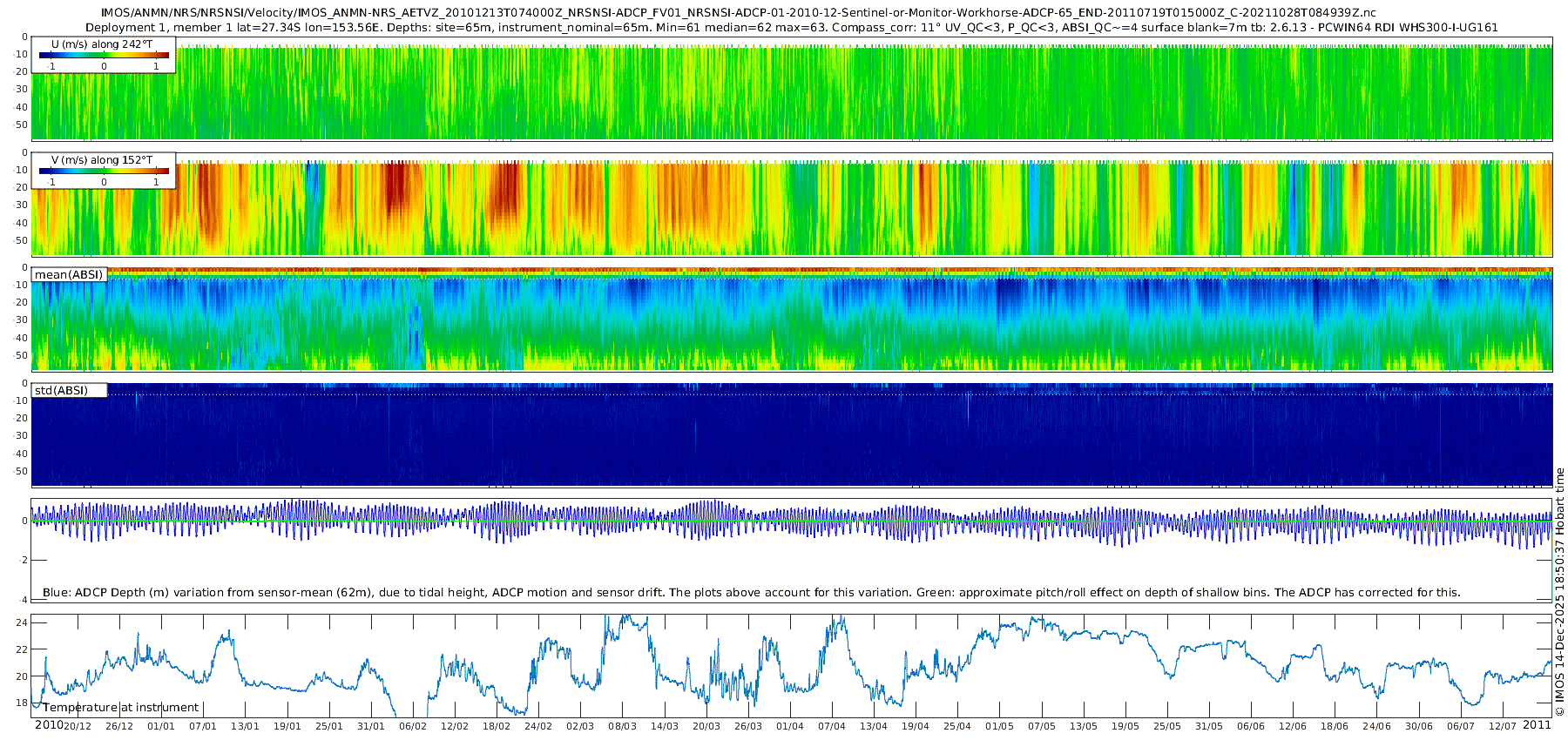Click the vertical IMOS copyright timestamp text

(x=1559, y=592)
